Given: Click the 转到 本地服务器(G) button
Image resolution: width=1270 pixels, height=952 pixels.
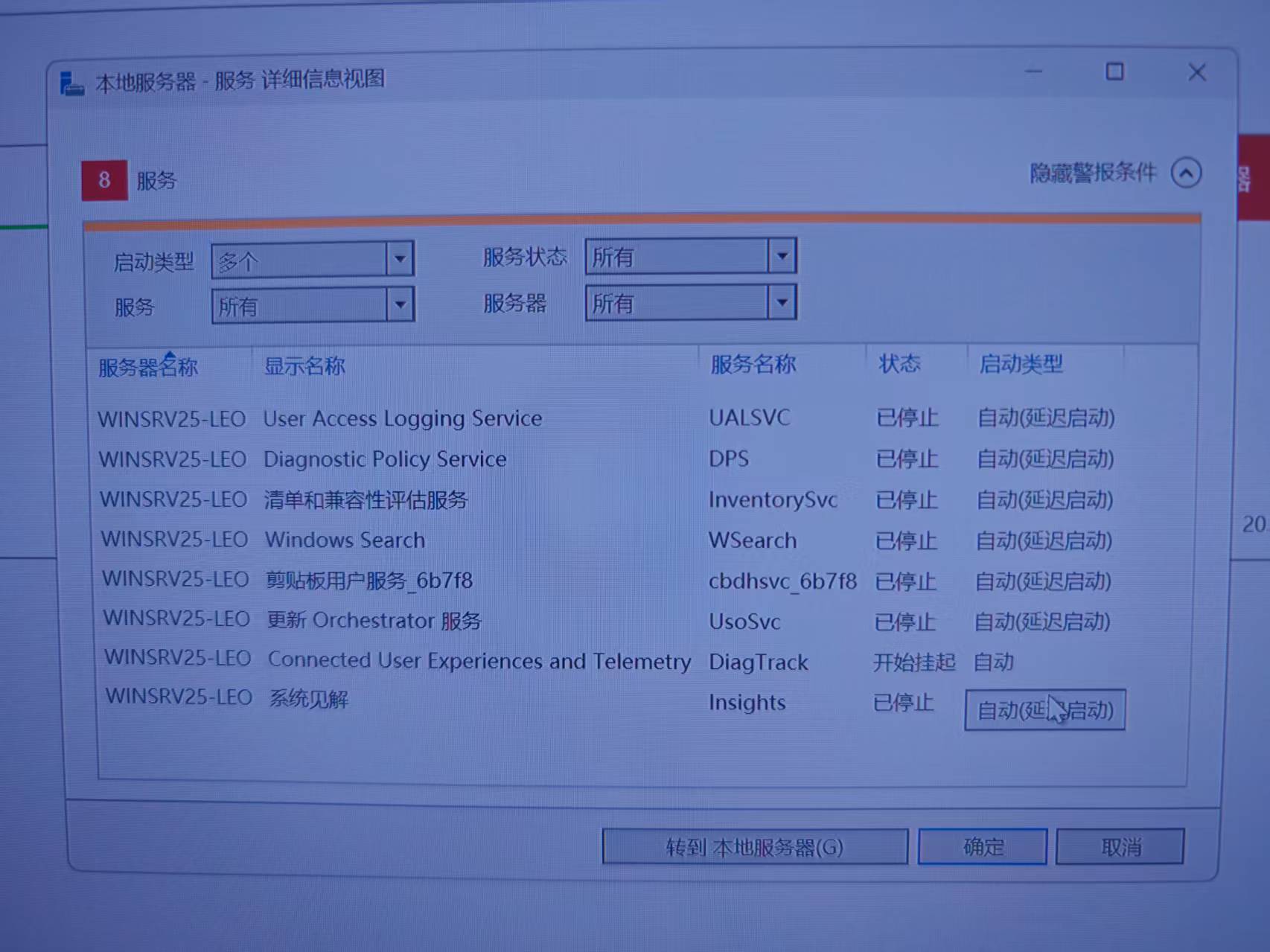Looking at the screenshot, I should point(754,847).
